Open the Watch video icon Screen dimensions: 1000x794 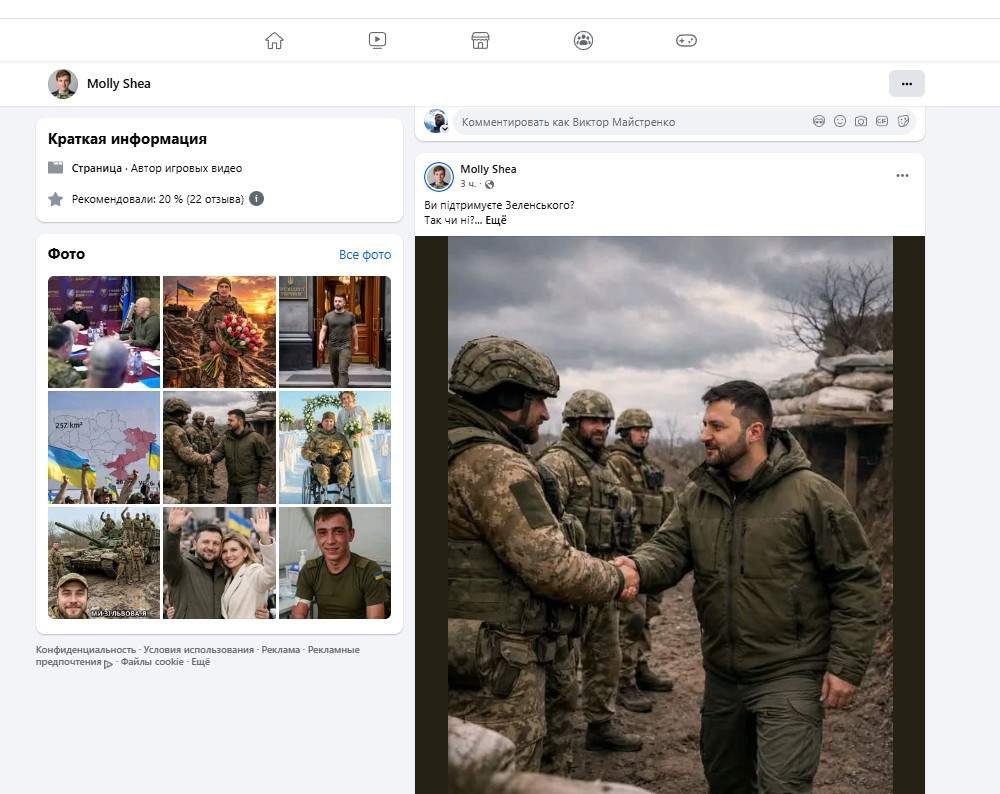(377, 41)
